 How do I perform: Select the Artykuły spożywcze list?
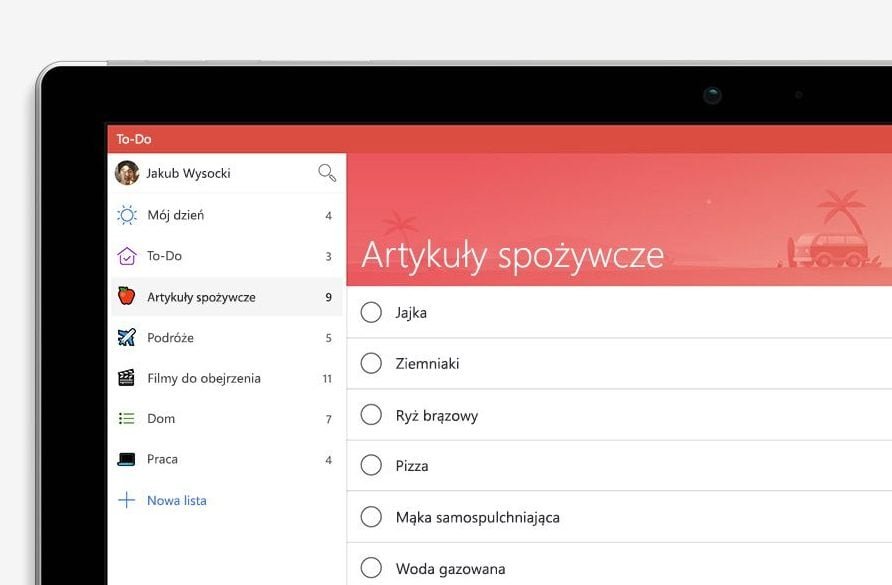click(x=226, y=296)
